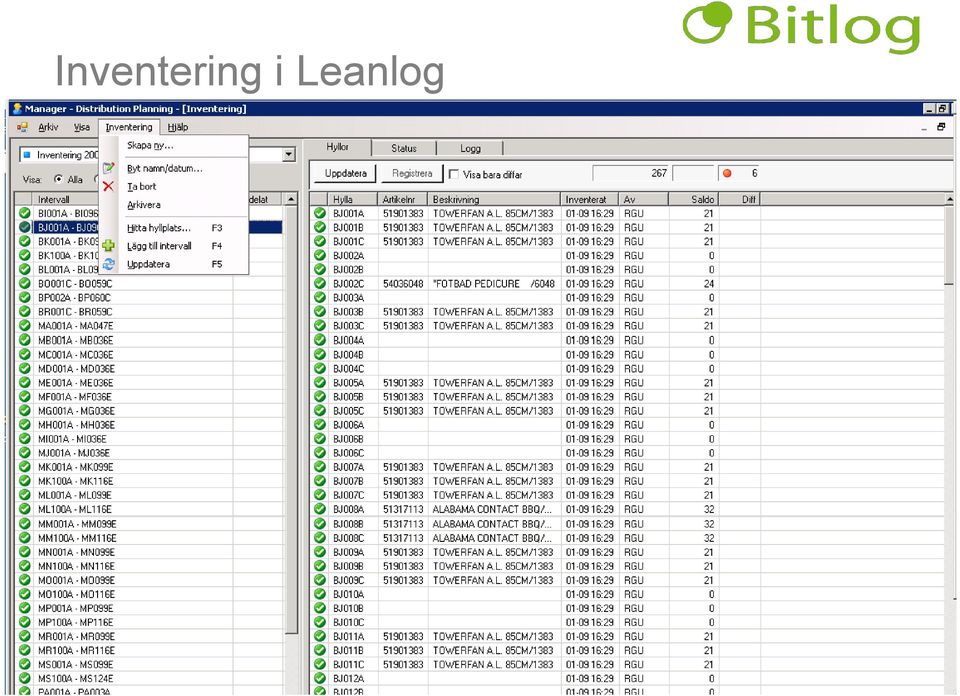Screen dimensions: 960x696
Task: Click the green check icon for shelf BJ011B
Action: [x=320, y=651]
